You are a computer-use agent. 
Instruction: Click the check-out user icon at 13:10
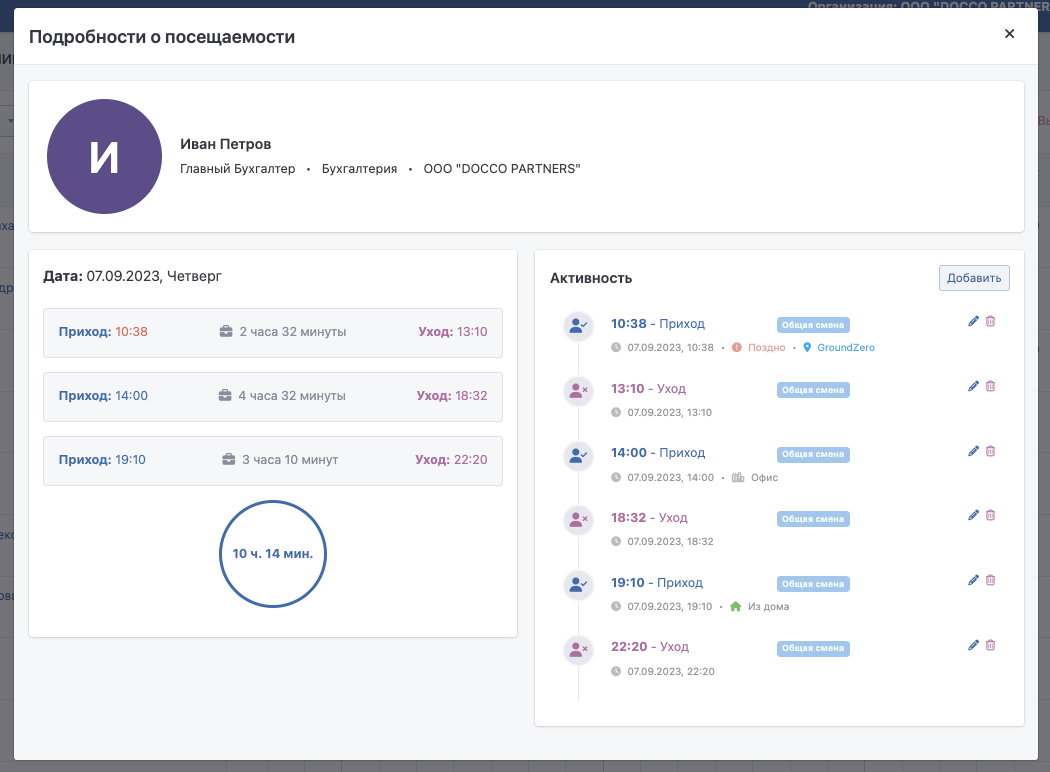click(578, 391)
